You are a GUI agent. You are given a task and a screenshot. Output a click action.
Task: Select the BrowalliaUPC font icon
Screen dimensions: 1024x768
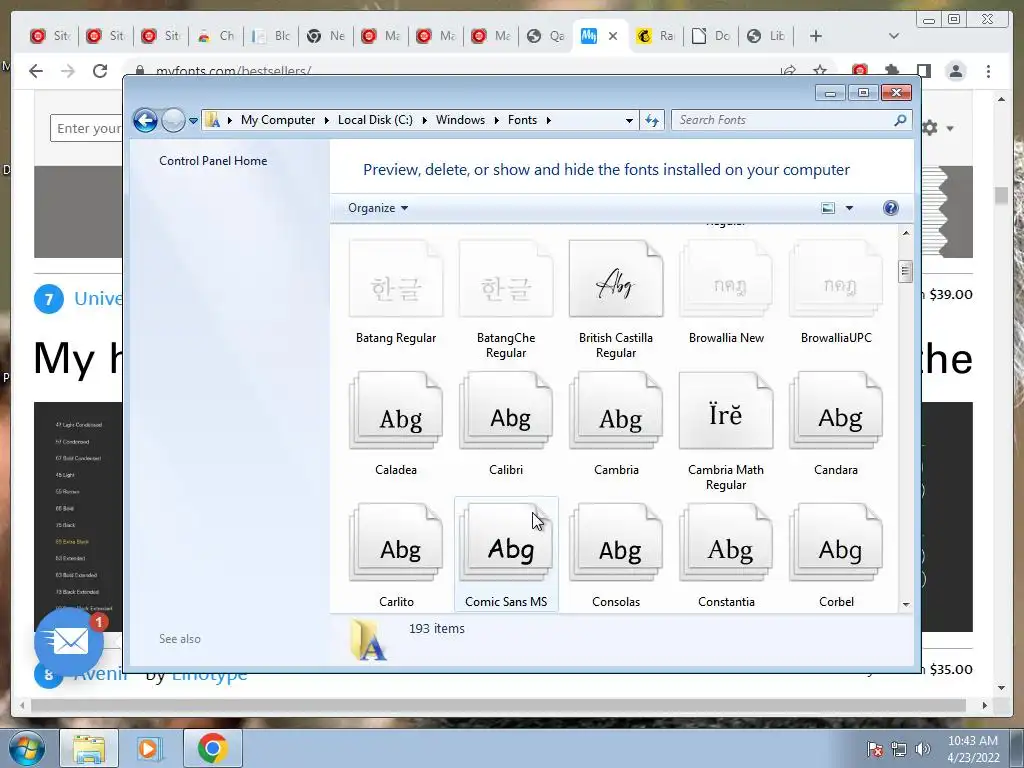836,279
